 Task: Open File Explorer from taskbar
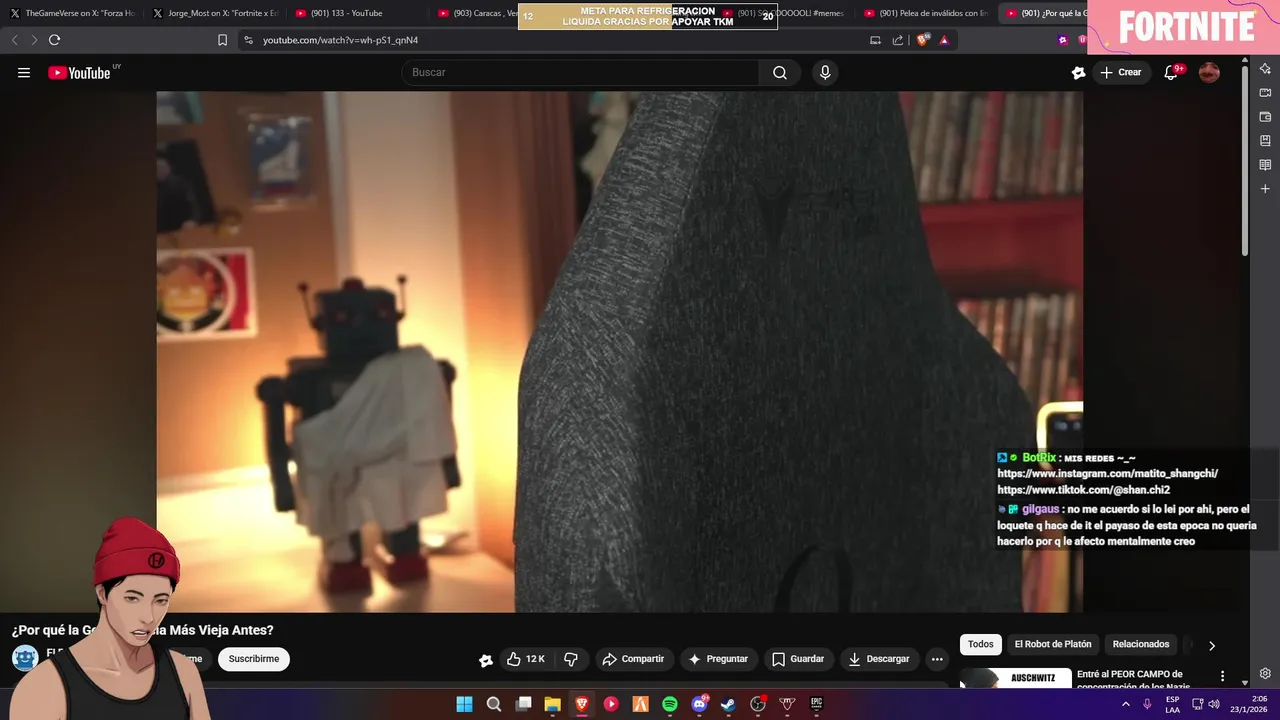pyautogui.click(x=552, y=704)
